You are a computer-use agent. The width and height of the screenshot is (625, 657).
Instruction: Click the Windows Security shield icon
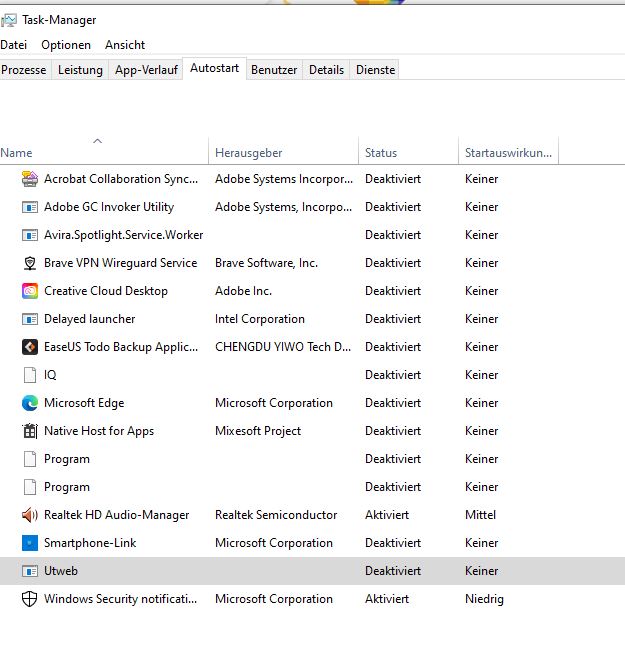pos(30,599)
